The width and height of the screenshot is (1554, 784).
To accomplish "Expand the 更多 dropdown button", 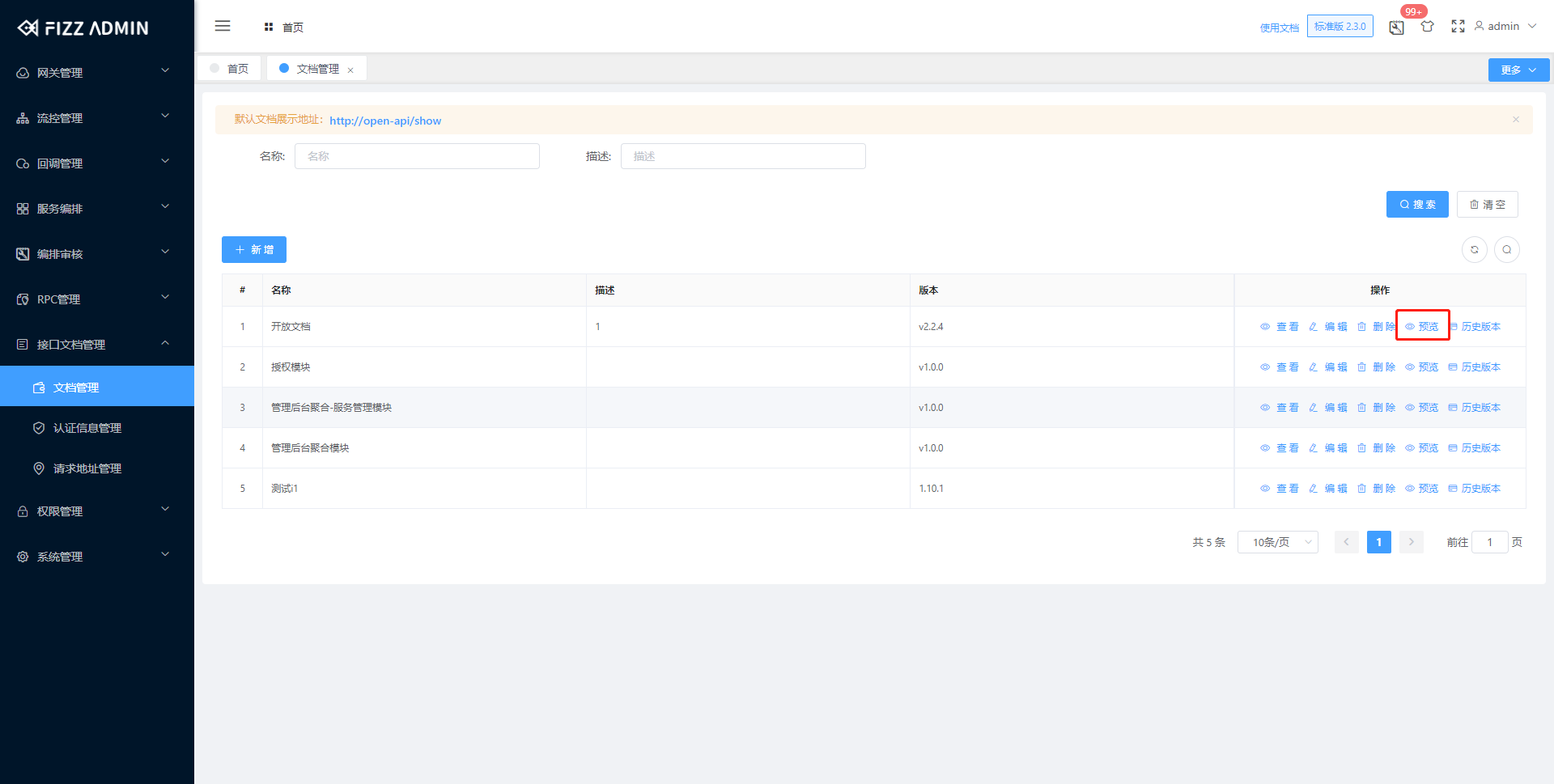I will [x=1518, y=70].
